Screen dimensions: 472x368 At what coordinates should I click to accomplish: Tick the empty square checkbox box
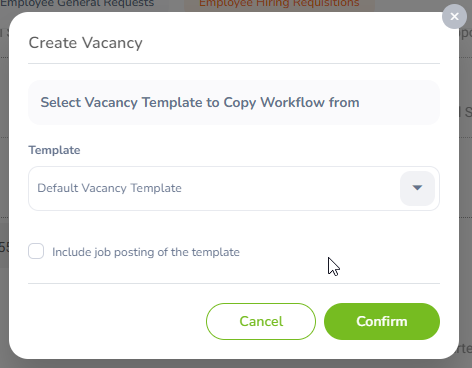coord(36,251)
